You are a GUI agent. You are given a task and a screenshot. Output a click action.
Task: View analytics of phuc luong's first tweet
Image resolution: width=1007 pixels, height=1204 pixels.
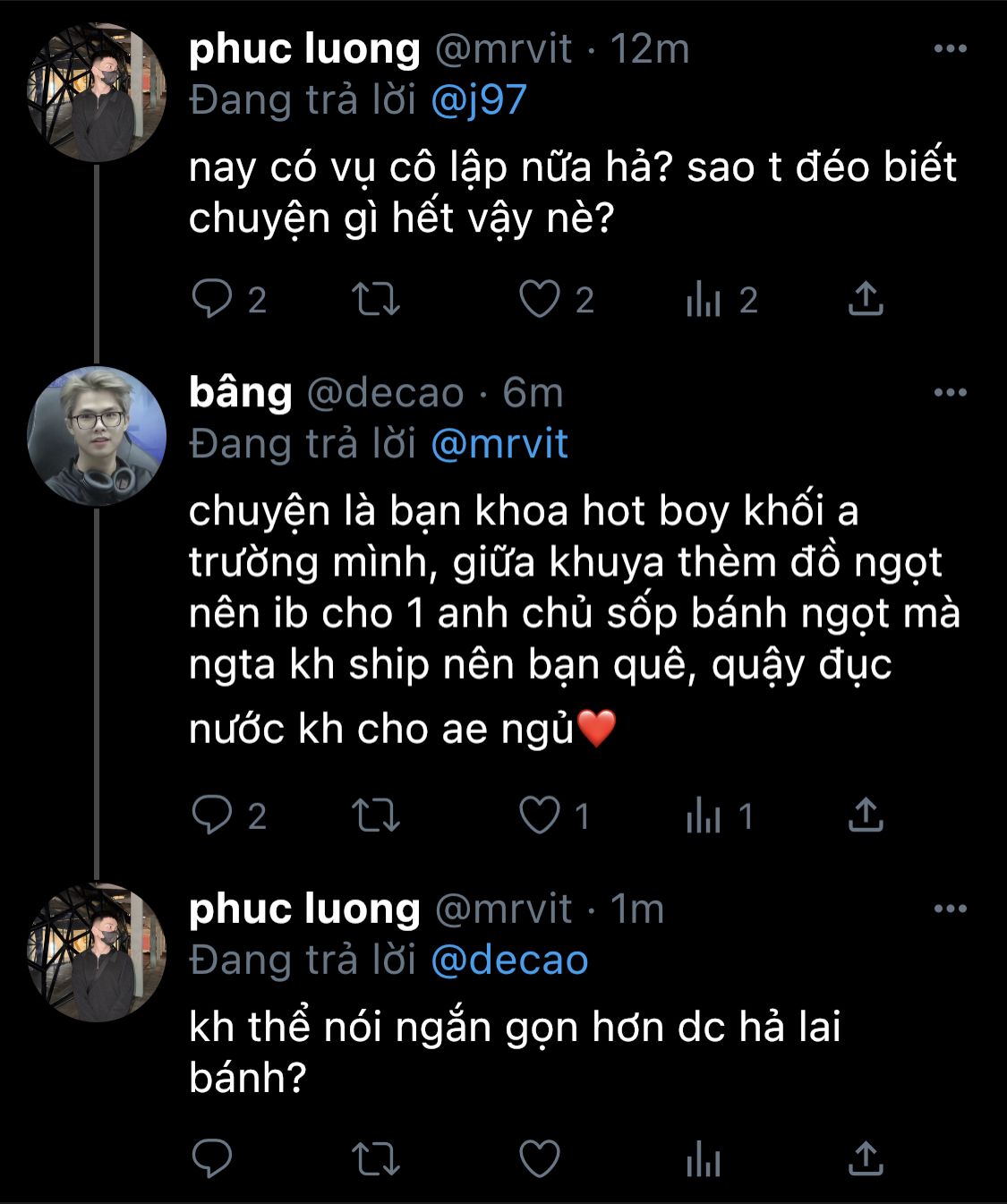[704, 299]
